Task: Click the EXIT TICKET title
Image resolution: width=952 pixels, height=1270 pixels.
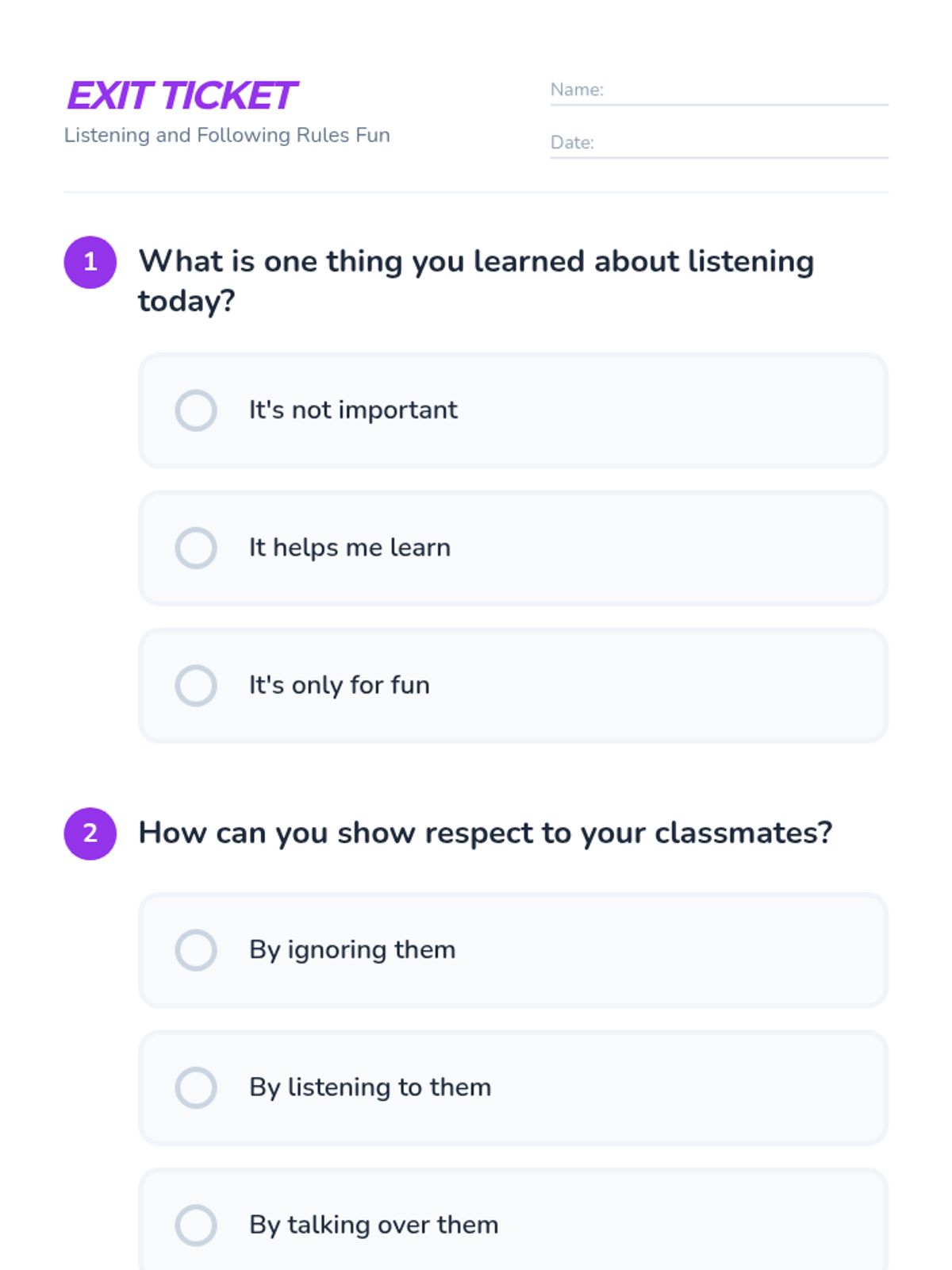Action: point(182,96)
